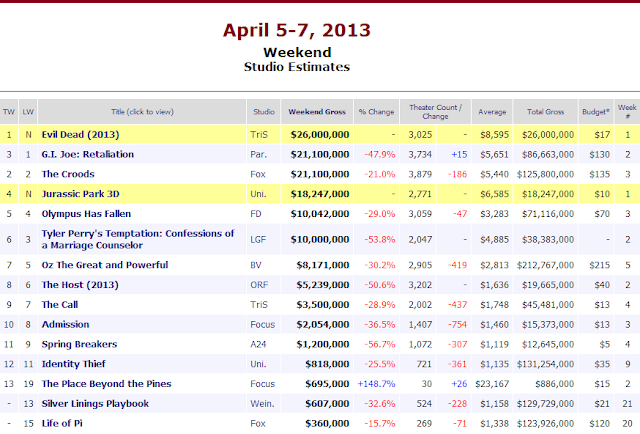Sort by the % Change column header
The height and width of the screenshot is (434, 640).
click(x=376, y=112)
